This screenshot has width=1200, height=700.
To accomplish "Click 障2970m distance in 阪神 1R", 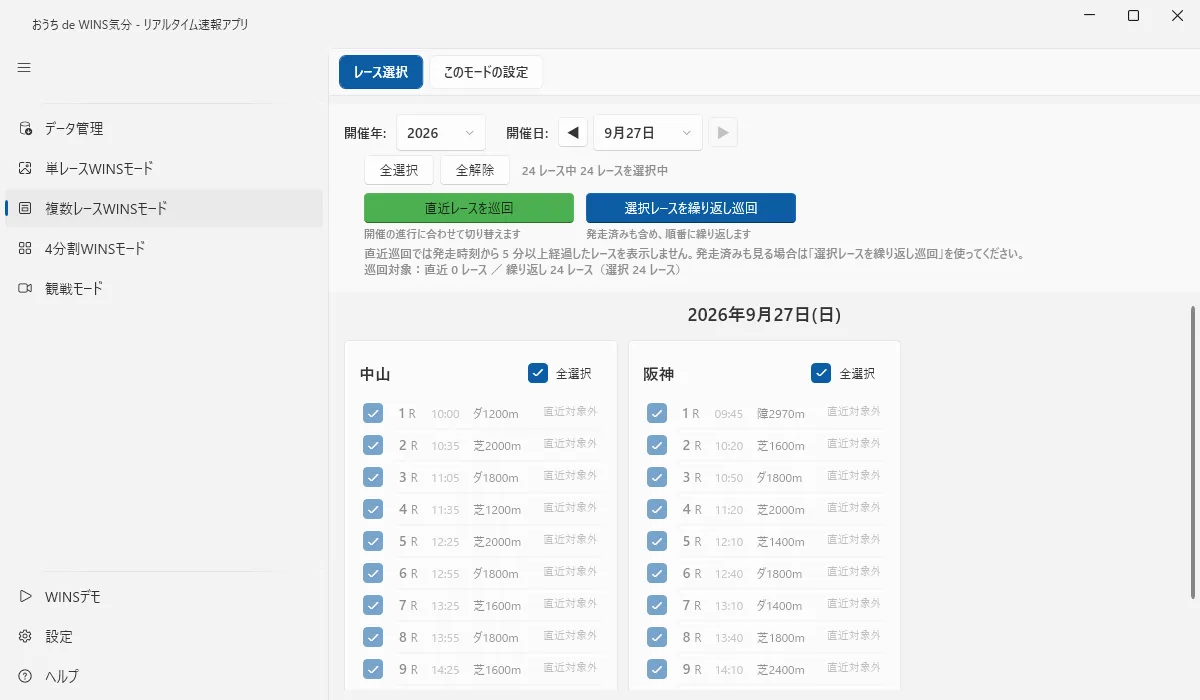I will pos(781,413).
